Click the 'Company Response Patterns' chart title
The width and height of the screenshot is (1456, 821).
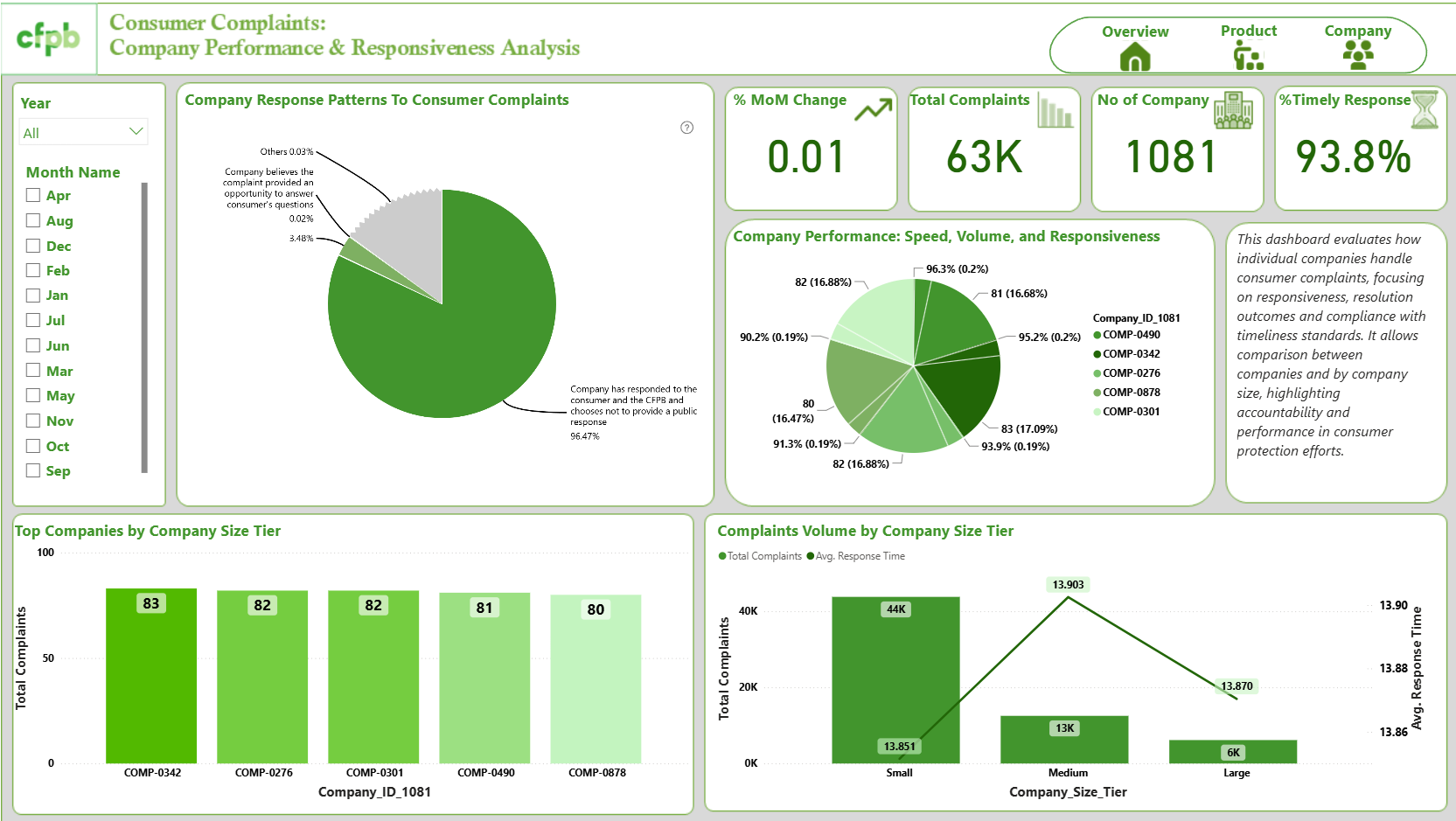377,100
